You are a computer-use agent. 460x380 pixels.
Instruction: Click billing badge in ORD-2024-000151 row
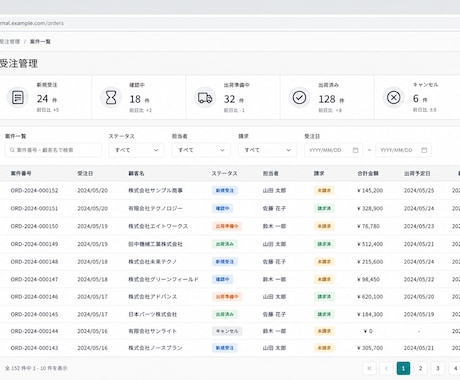coord(324,208)
